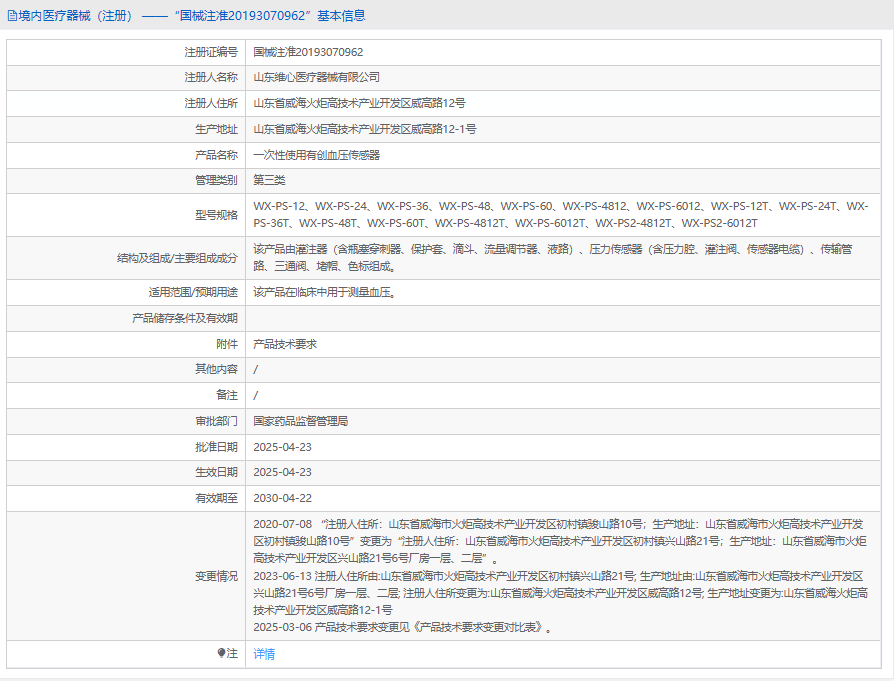Click the model list starting with WX-PS-12

click(x=560, y=214)
